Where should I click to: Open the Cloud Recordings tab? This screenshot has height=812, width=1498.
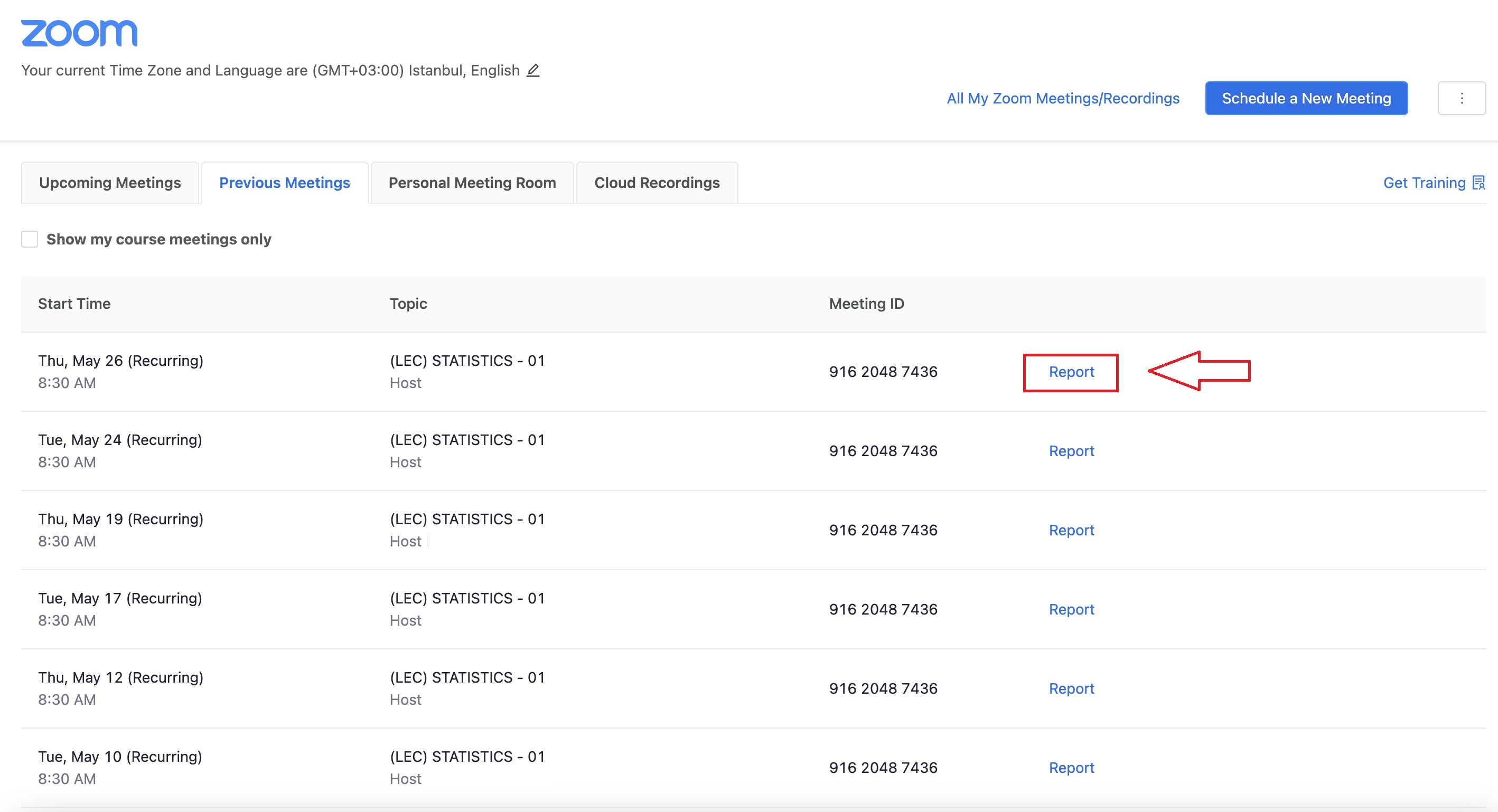657,183
